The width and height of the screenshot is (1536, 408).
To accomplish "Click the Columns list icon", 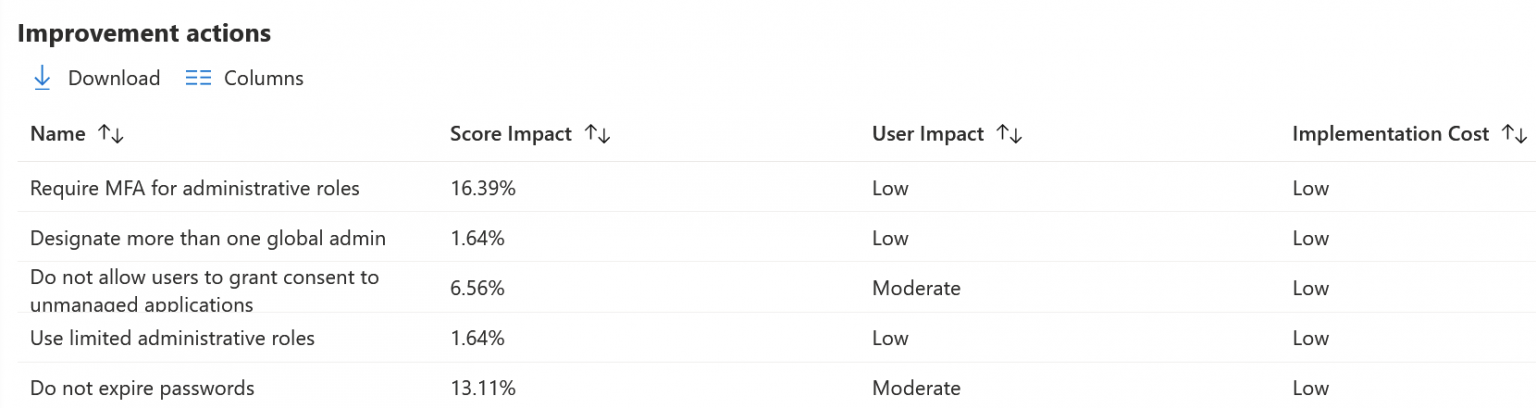I will pyautogui.click(x=198, y=78).
